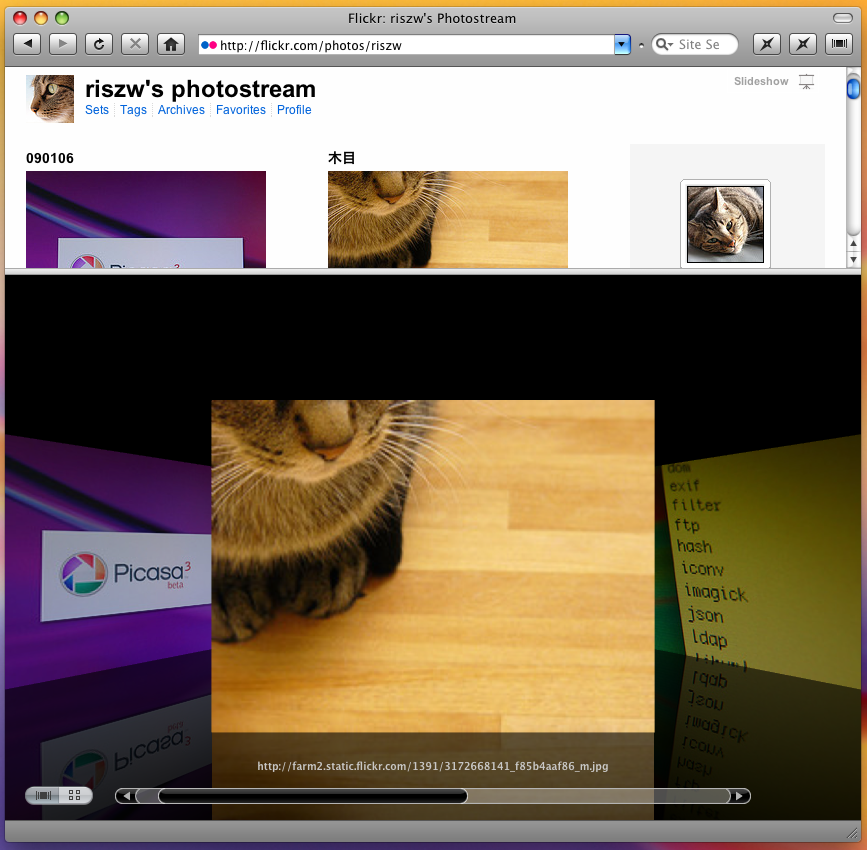
Task: Click the cover flow horizontal scroll thumb
Action: pos(312,796)
